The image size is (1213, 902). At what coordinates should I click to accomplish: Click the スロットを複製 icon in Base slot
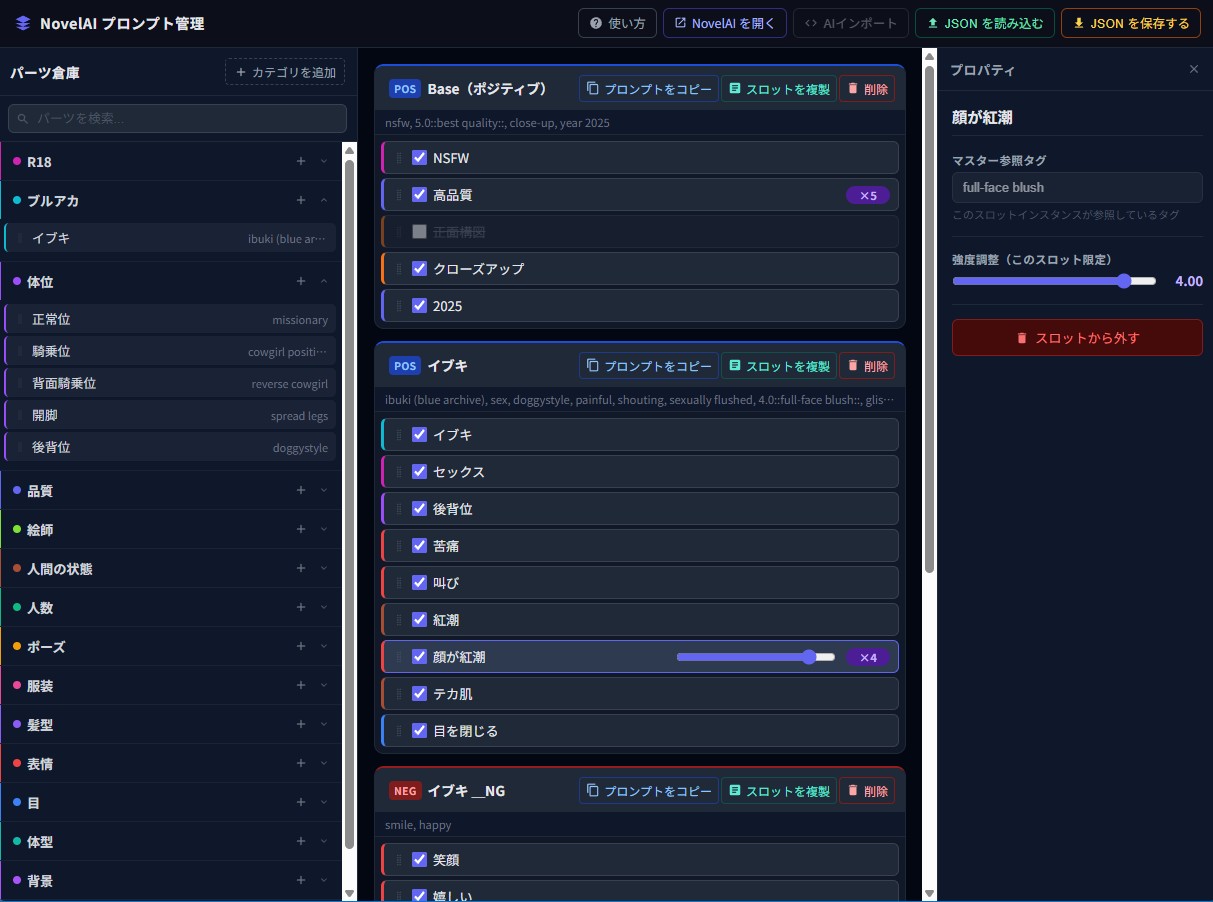(735, 89)
